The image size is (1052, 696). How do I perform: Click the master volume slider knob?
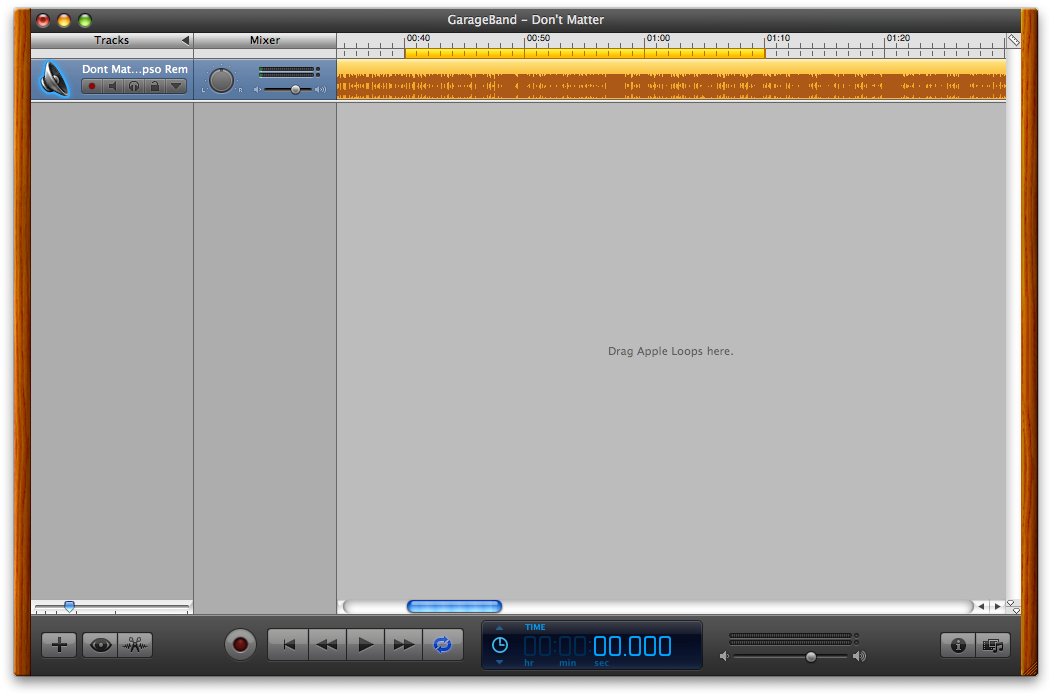click(x=811, y=657)
